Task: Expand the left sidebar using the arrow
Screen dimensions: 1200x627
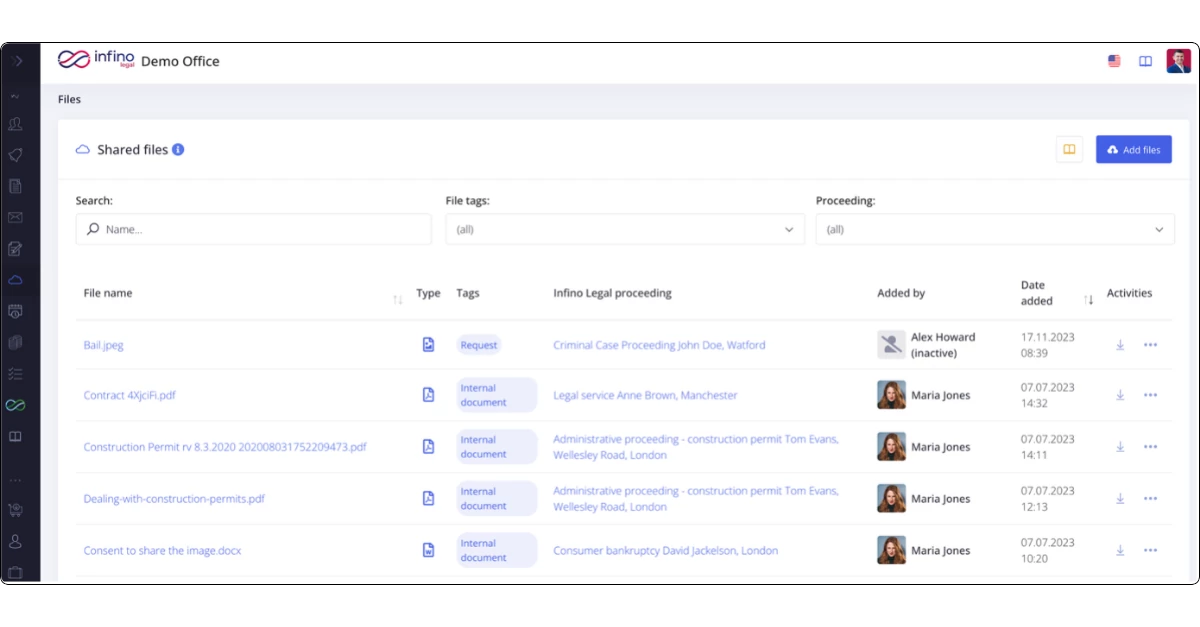Action: [x=17, y=61]
